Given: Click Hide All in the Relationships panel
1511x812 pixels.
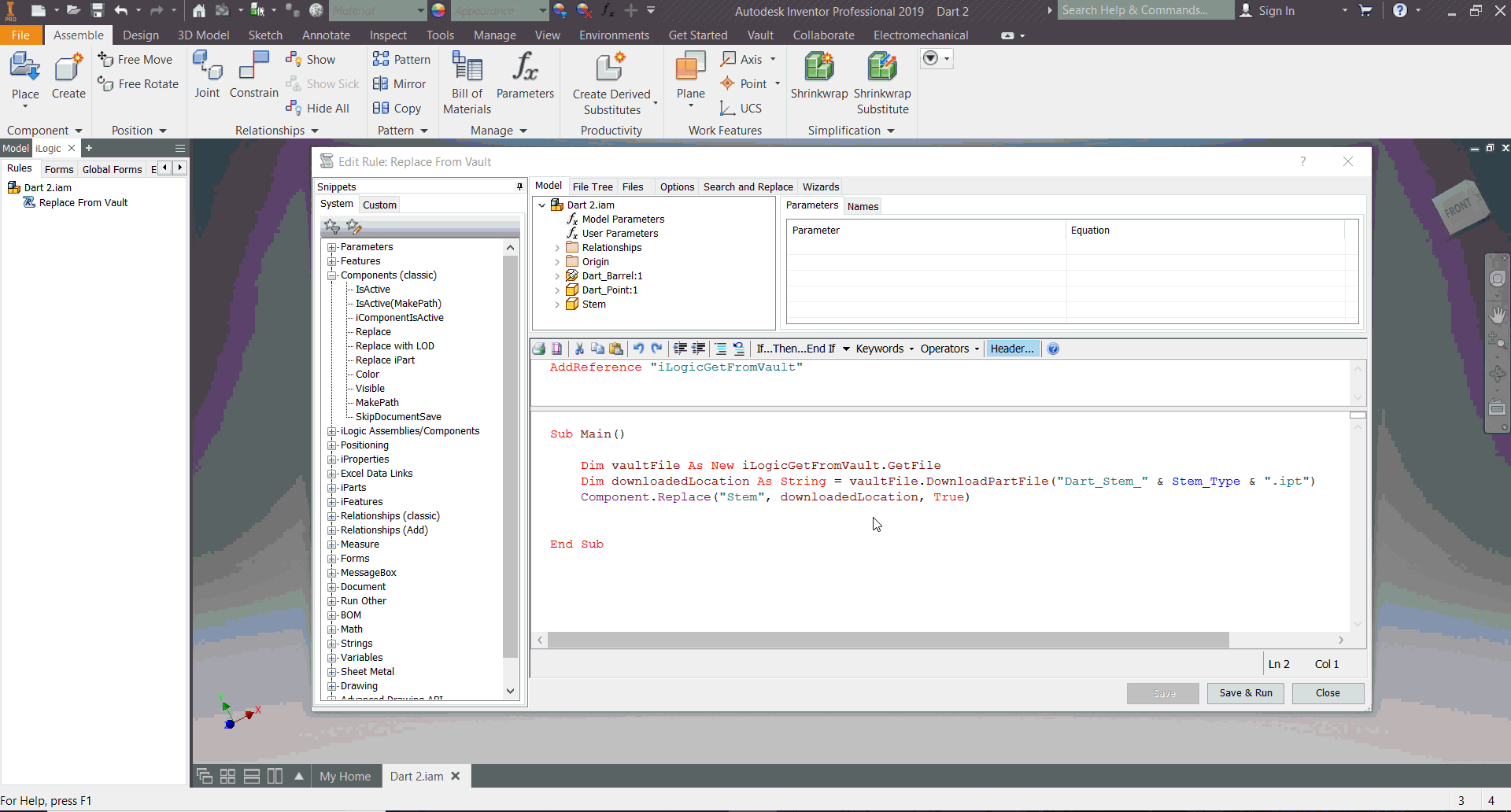Looking at the screenshot, I should point(317,109).
